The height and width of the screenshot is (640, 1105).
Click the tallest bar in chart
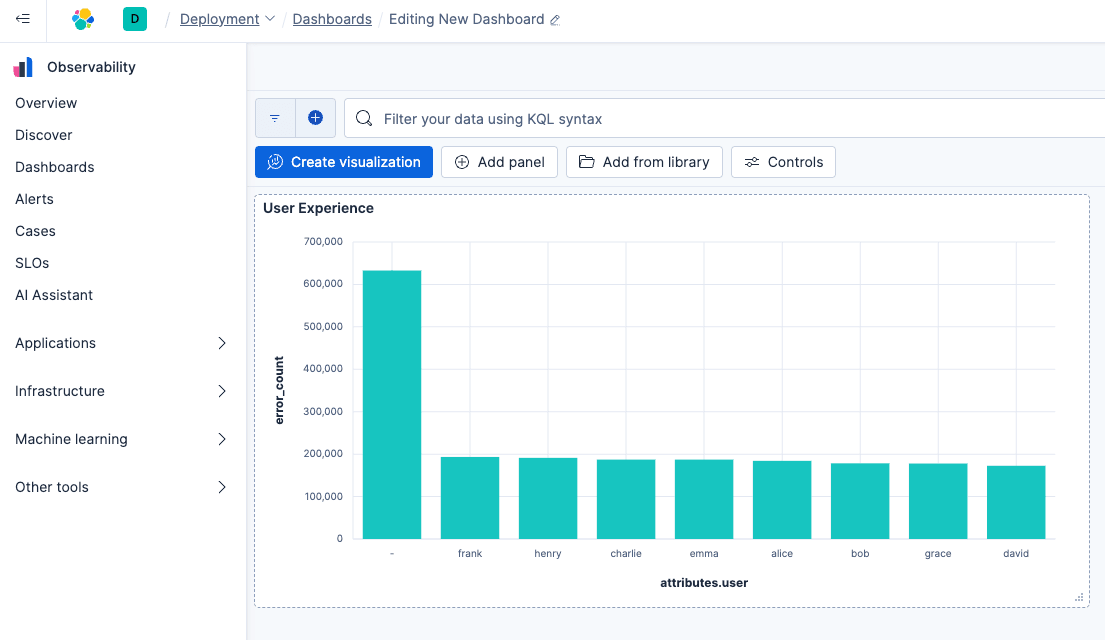tap(391, 405)
